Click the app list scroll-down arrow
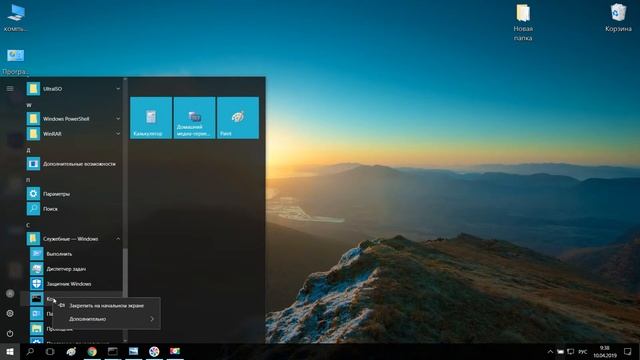The height and width of the screenshot is (360, 640). 125,340
